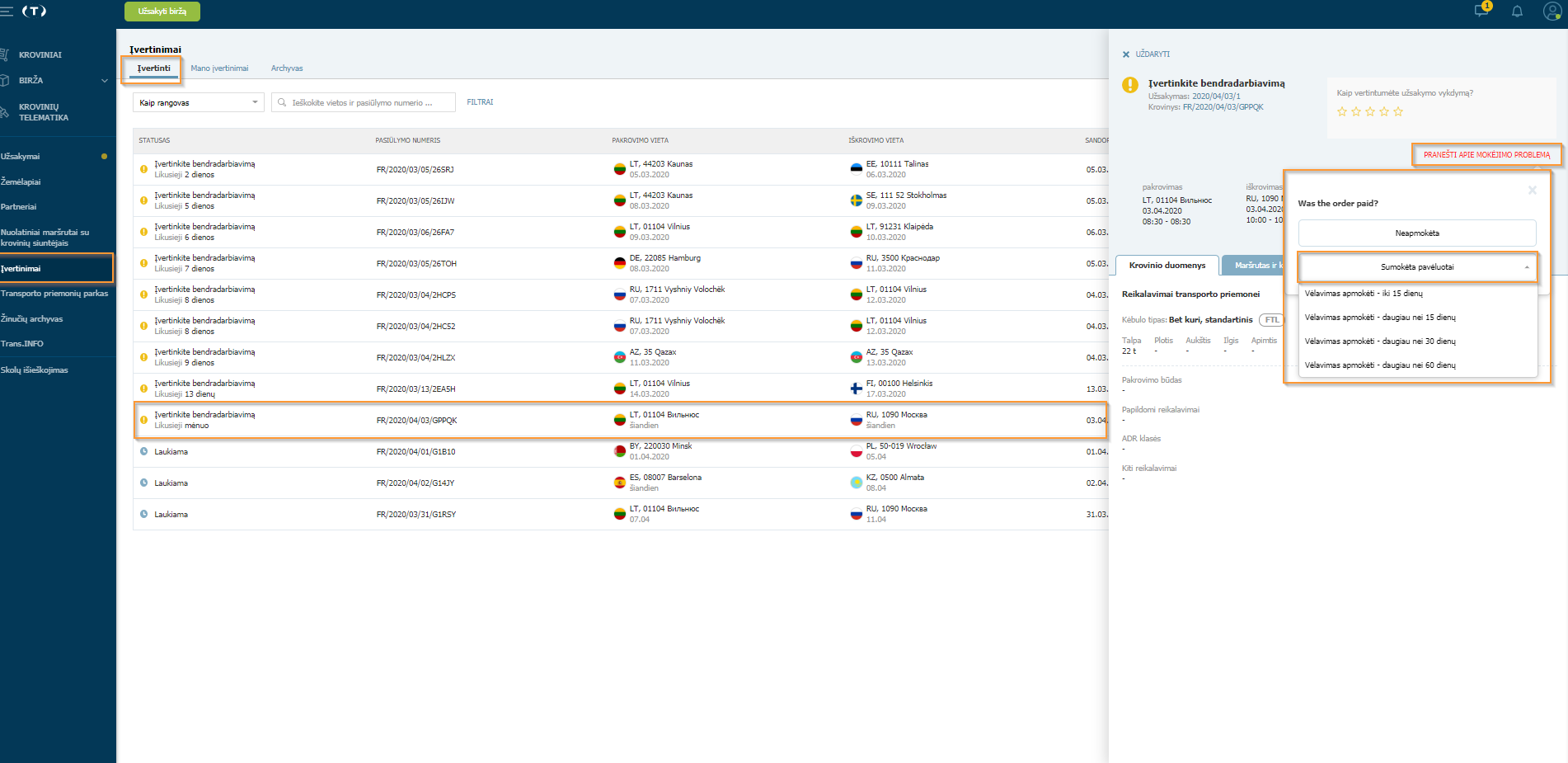Screen dimensions: 1568x763
Task: Click Kazakhstan flag beside Almata
Action: [x=856, y=483]
